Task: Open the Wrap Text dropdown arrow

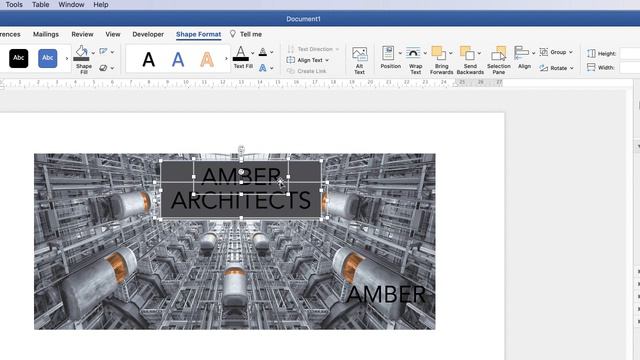Action: click(x=425, y=53)
